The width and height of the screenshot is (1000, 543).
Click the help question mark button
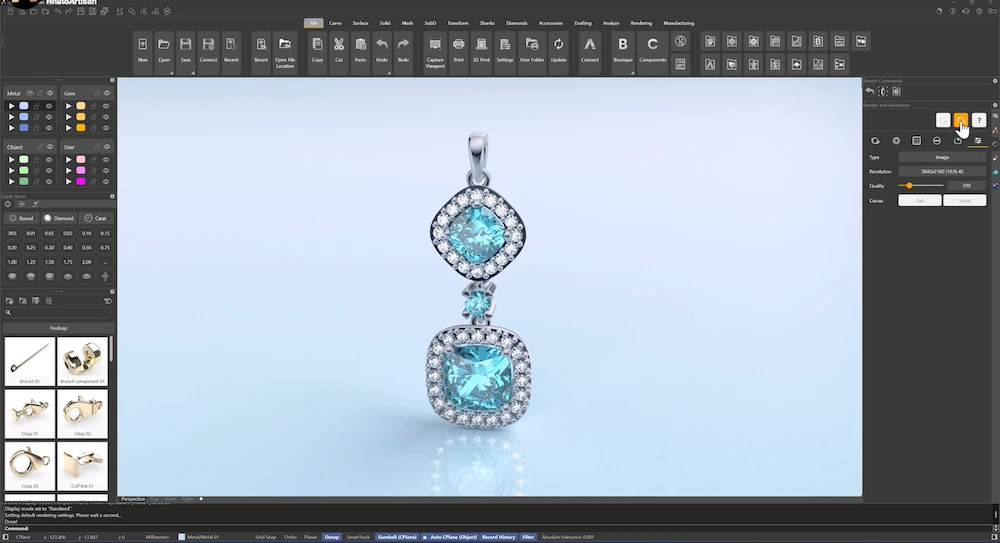click(x=979, y=120)
